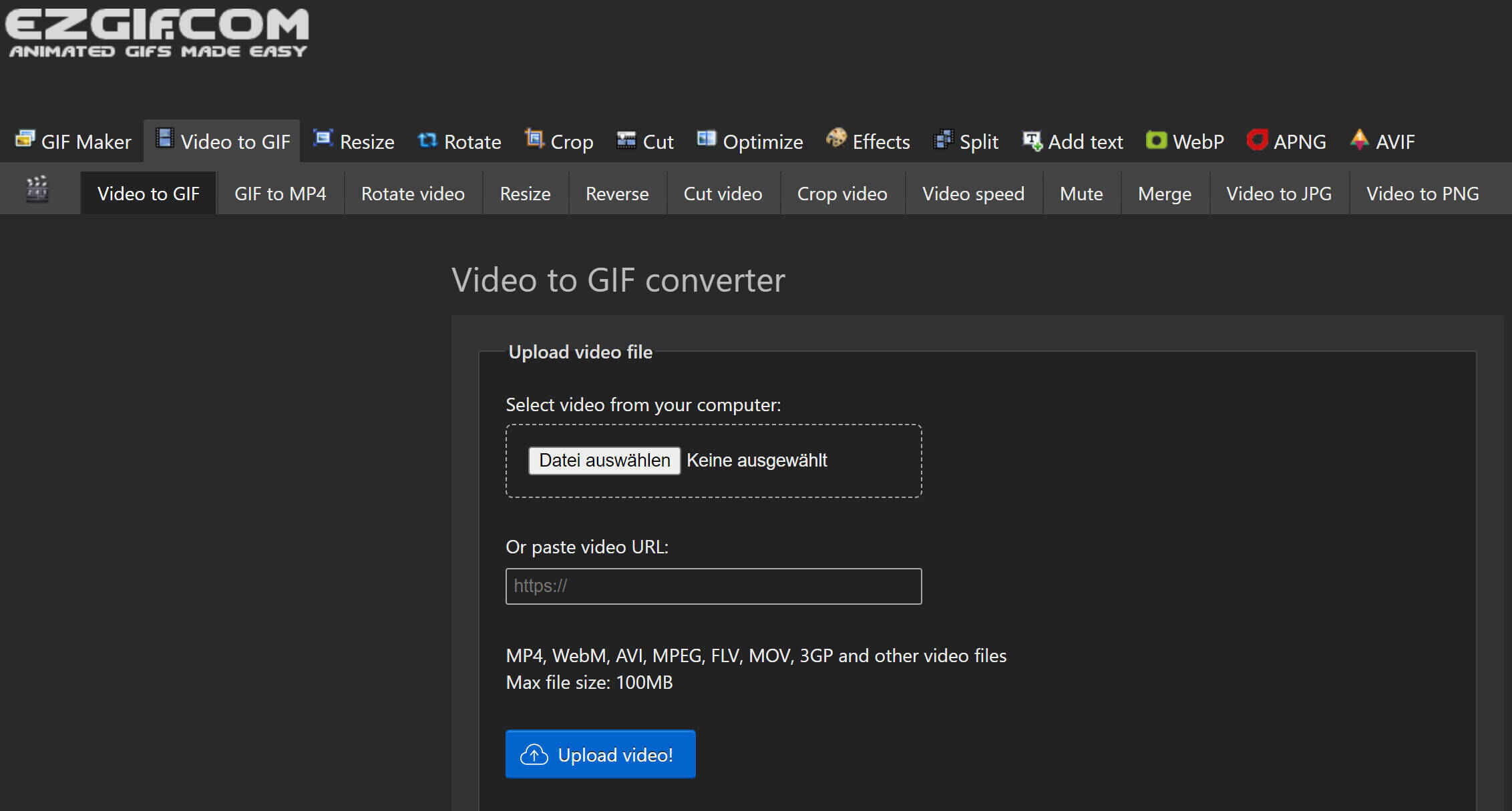
Task: Click the Crop tool icon
Action: click(534, 139)
